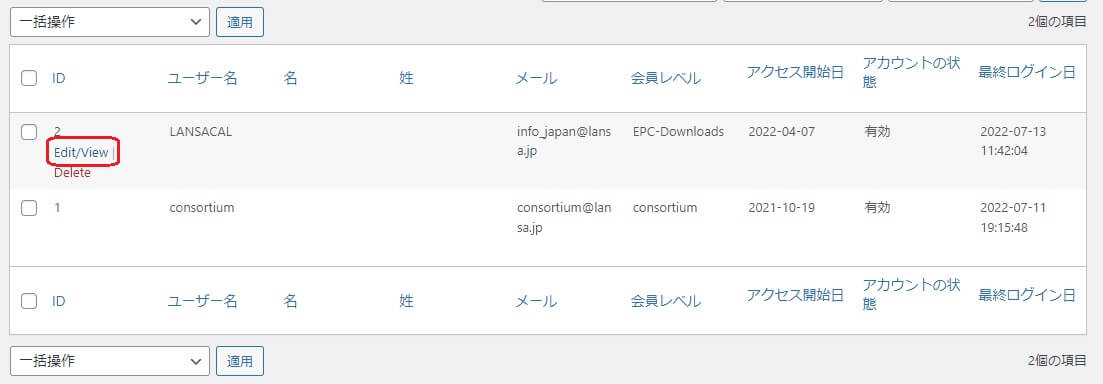The image size is (1103, 384).
Task: Tick checkbox for member ID 2
Action: [x=29, y=132]
